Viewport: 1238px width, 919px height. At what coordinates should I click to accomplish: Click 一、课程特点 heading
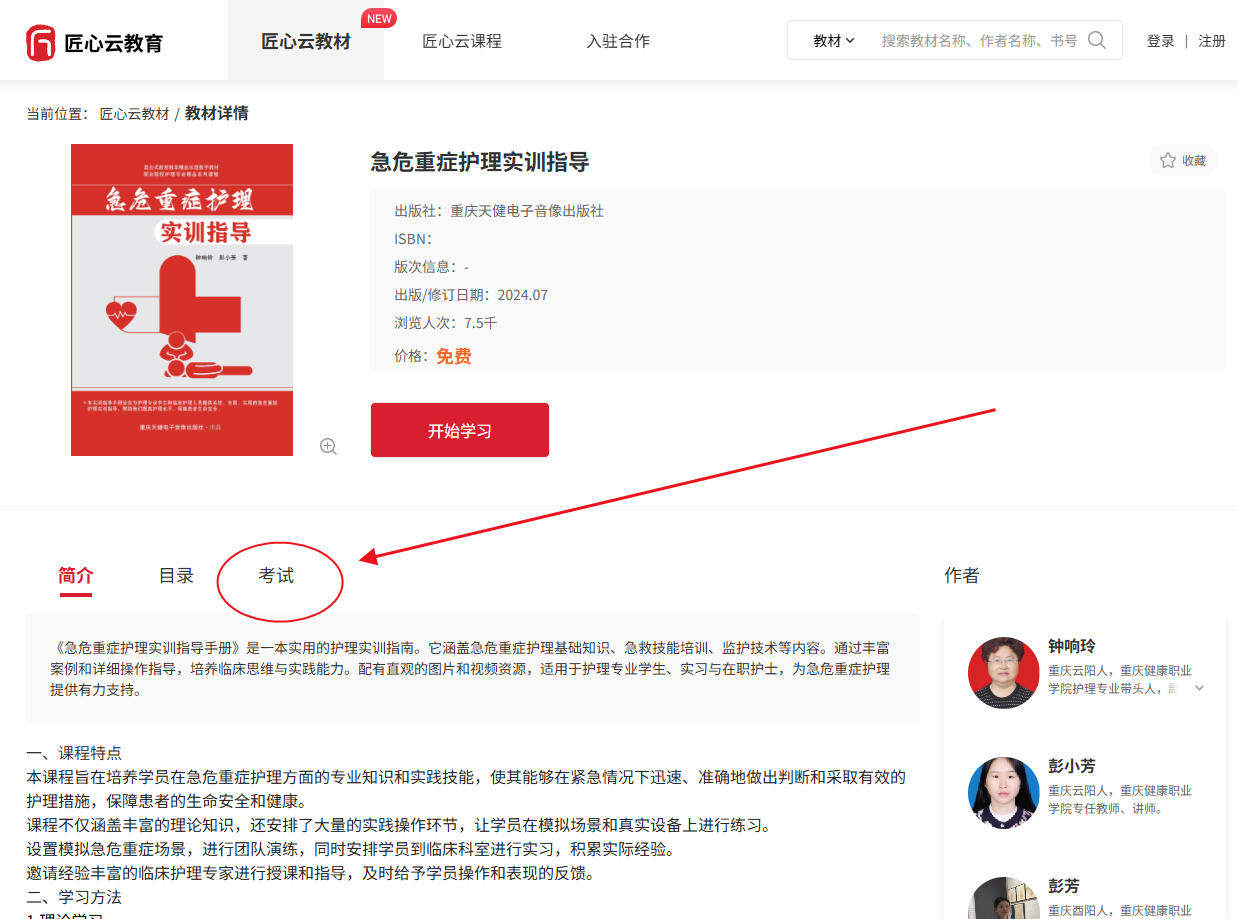click(x=74, y=753)
